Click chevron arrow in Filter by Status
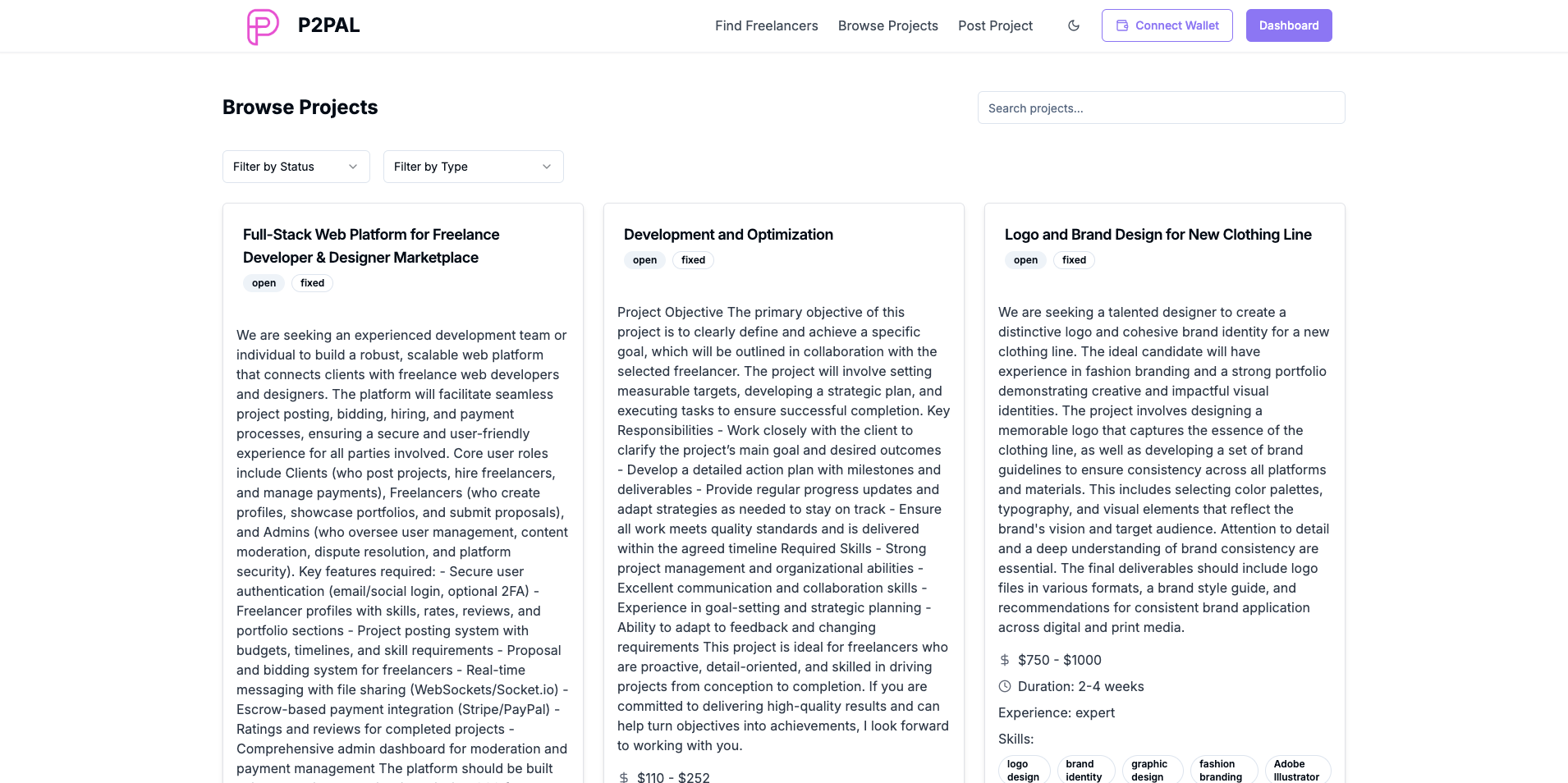 click(x=353, y=167)
